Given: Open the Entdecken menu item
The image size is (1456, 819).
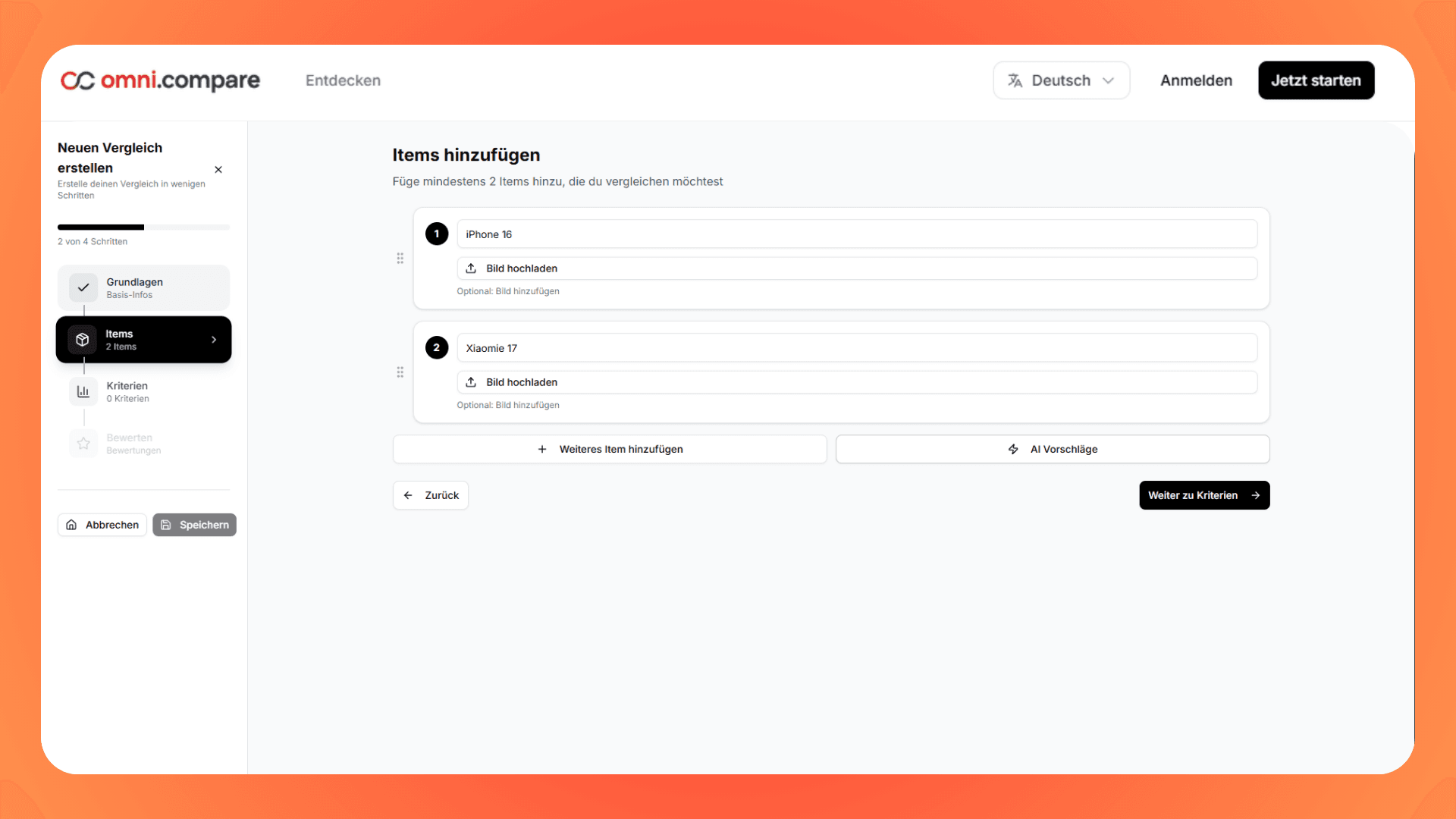Looking at the screenshot, I should point(343,80).
